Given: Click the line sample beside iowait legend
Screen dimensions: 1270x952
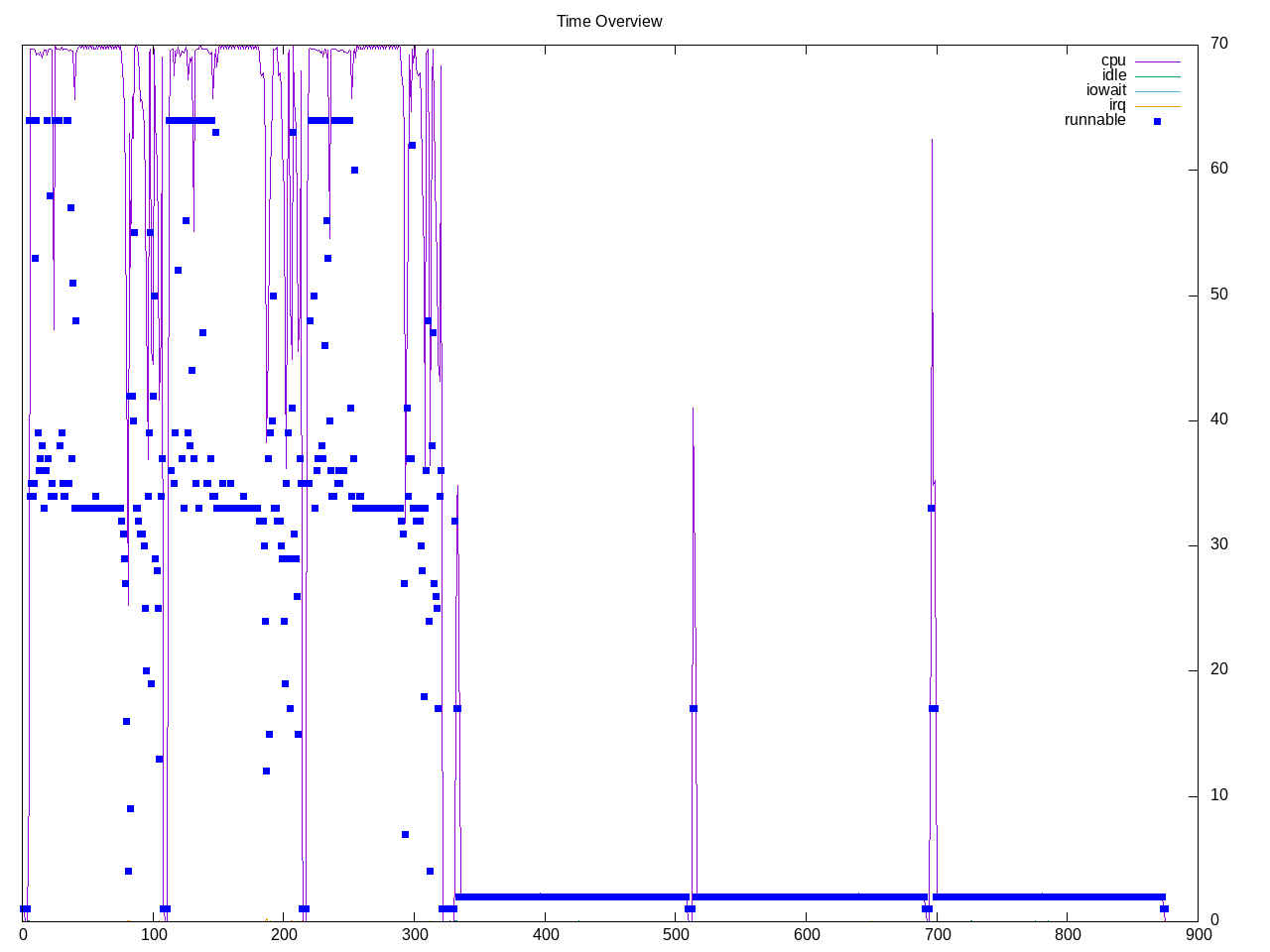Looking at the screenshot, I should (x=1157, y=91).
